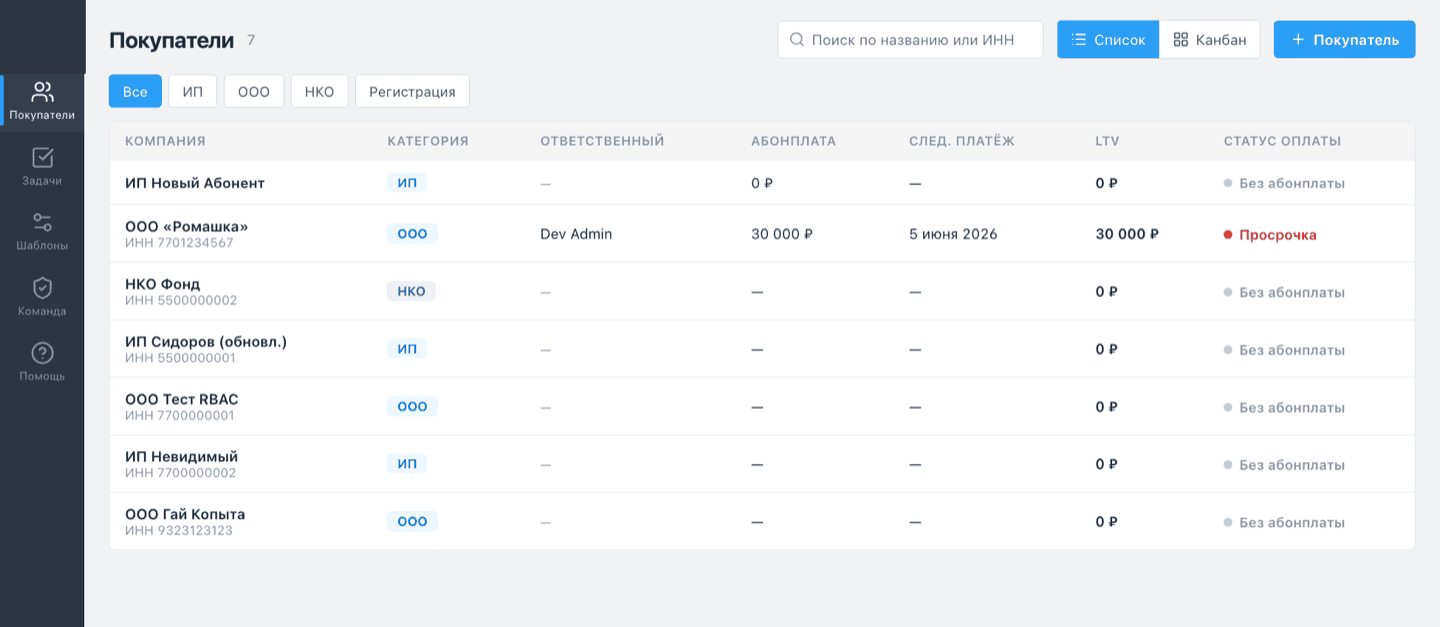Click LTV 30 000 ₽ in Ромашка row
This screenshot has height=627, width=1440.
(x=1127, y=234)
